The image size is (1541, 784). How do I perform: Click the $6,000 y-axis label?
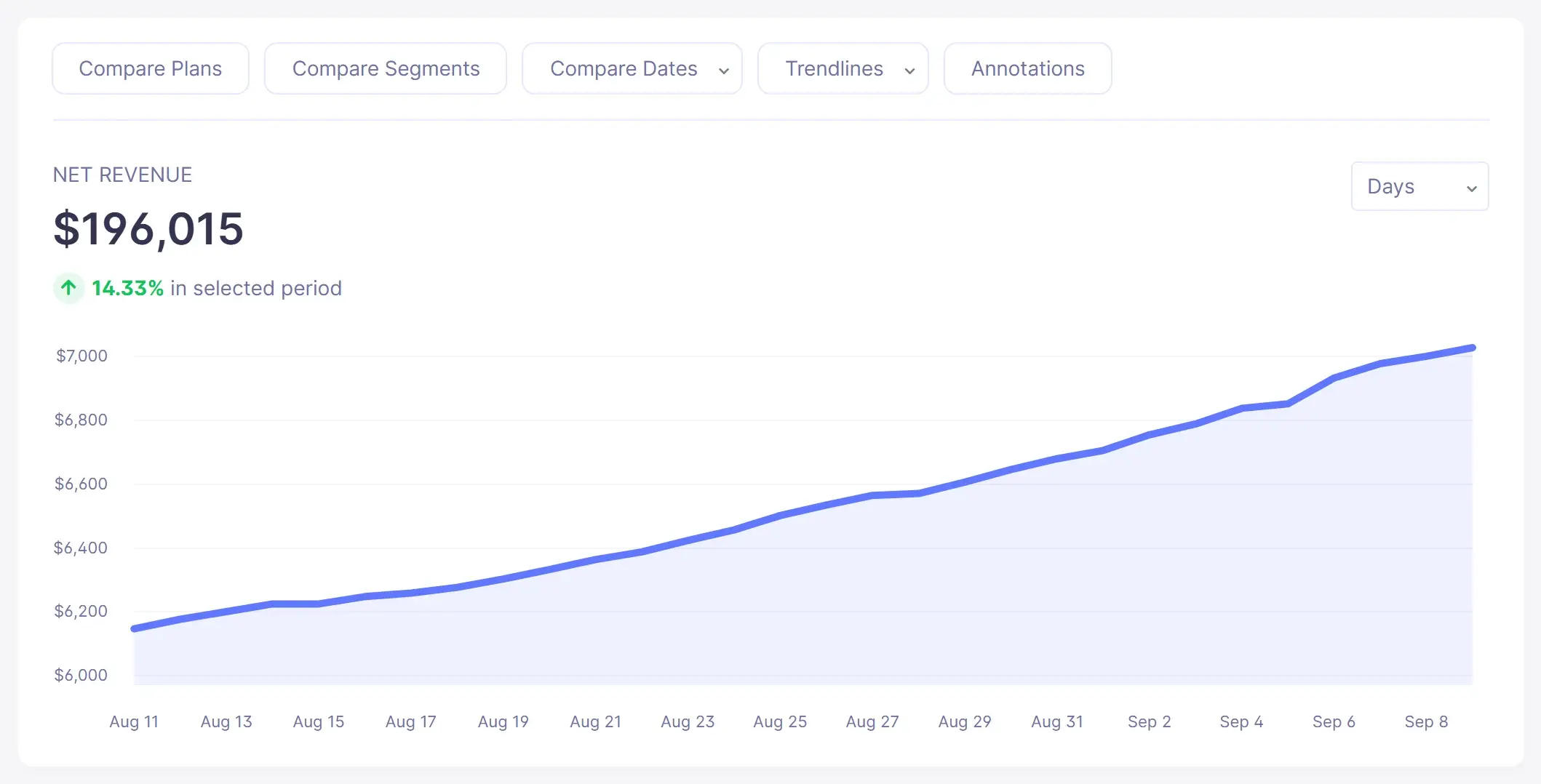(x=81, y=675)
